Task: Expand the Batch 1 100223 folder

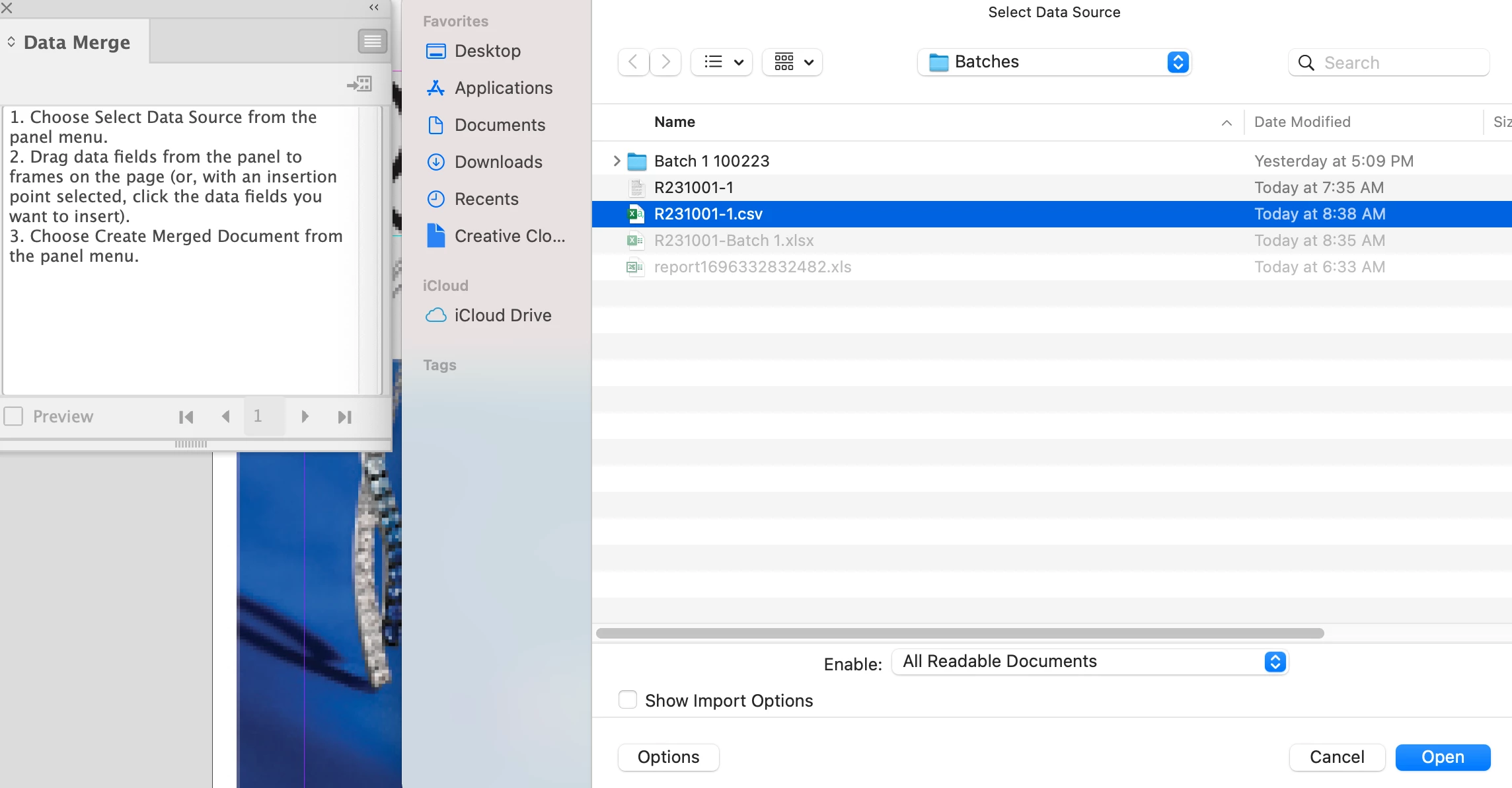Action: [x=616, y=161]
